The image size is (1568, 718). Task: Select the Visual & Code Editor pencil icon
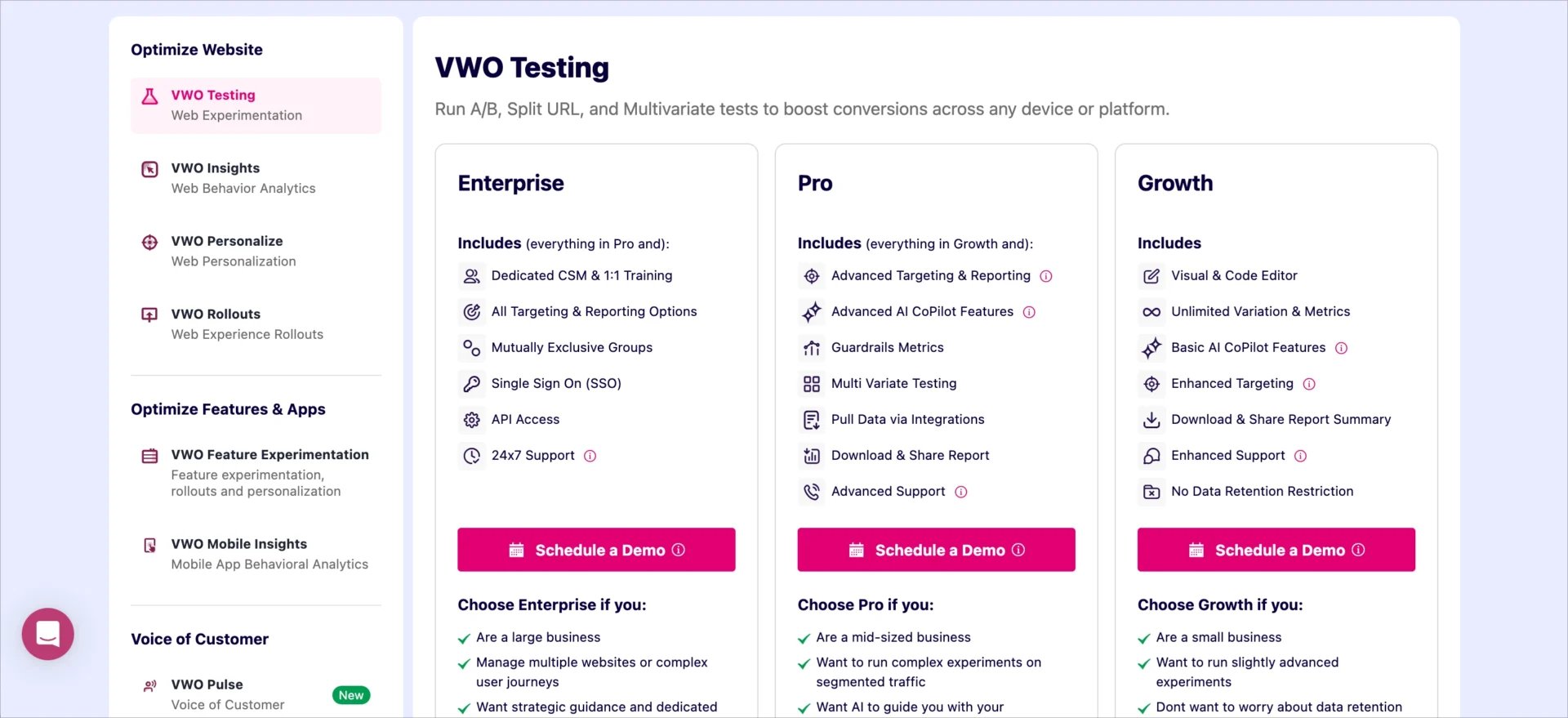point(1151,276)
